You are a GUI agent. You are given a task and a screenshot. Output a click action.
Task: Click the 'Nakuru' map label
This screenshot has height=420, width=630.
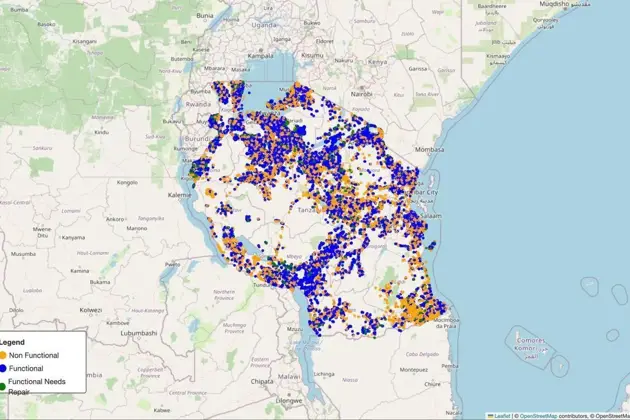point(344,61)
